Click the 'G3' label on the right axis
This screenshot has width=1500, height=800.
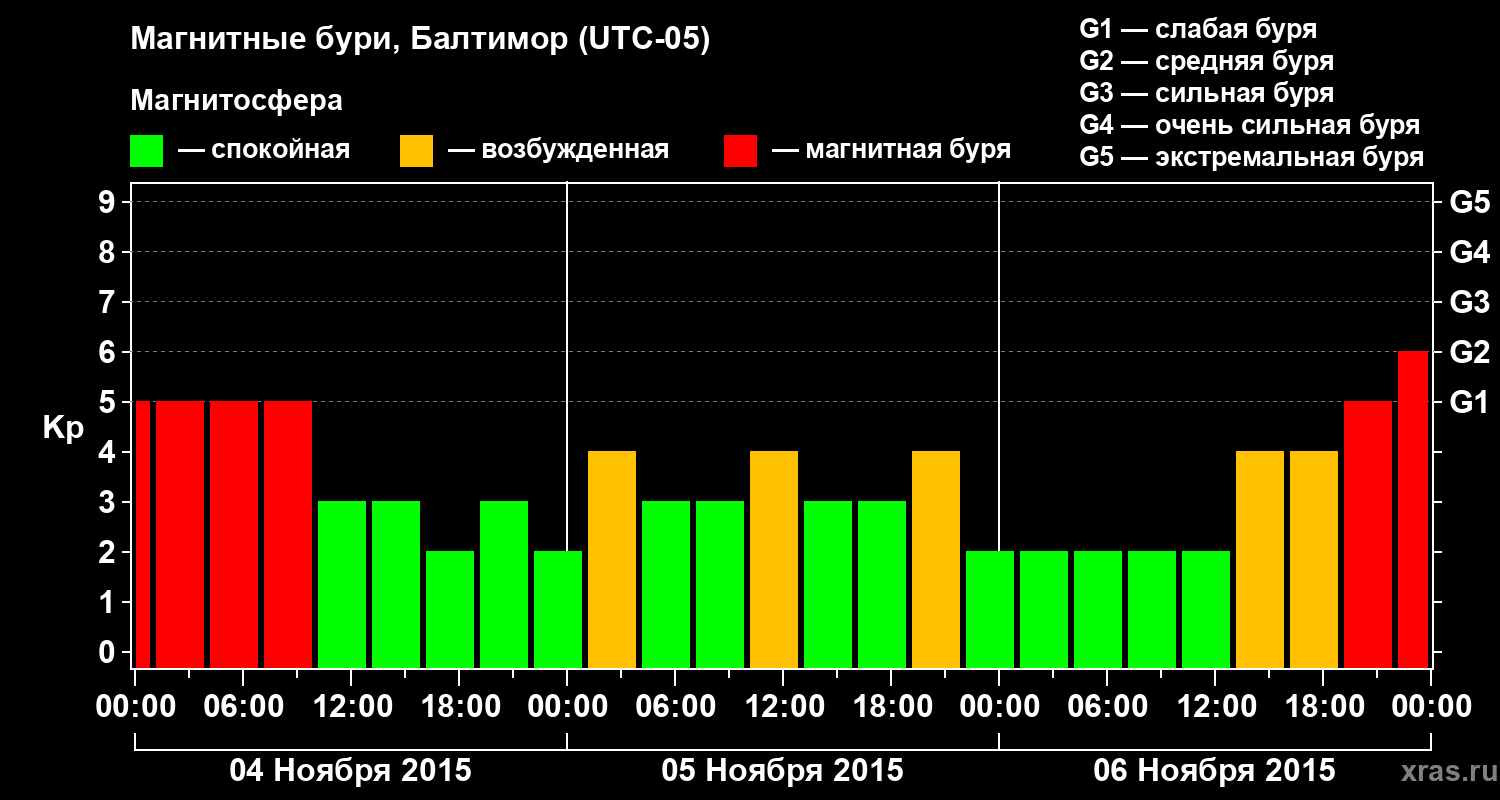(1469, 302)
